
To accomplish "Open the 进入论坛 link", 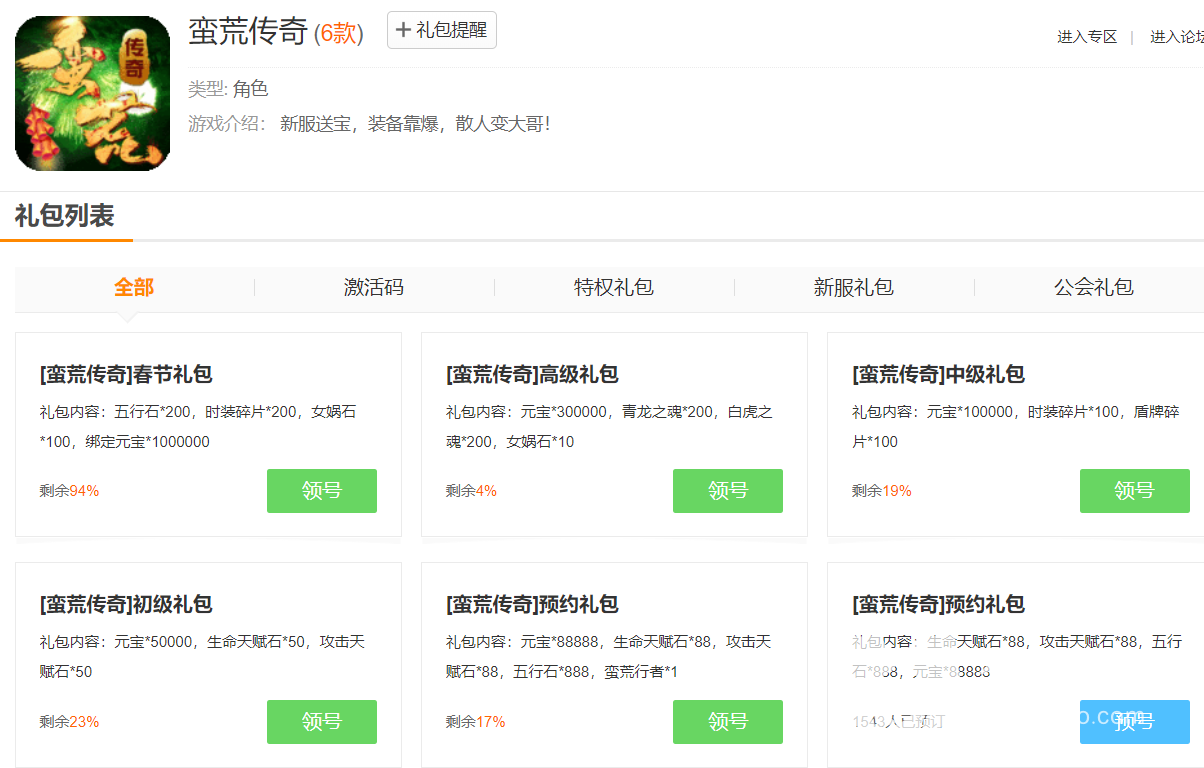I will point(1177,37).
